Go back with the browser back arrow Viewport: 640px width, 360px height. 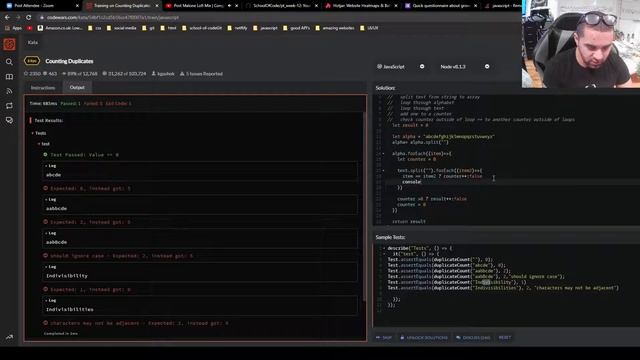click(7, 18)
